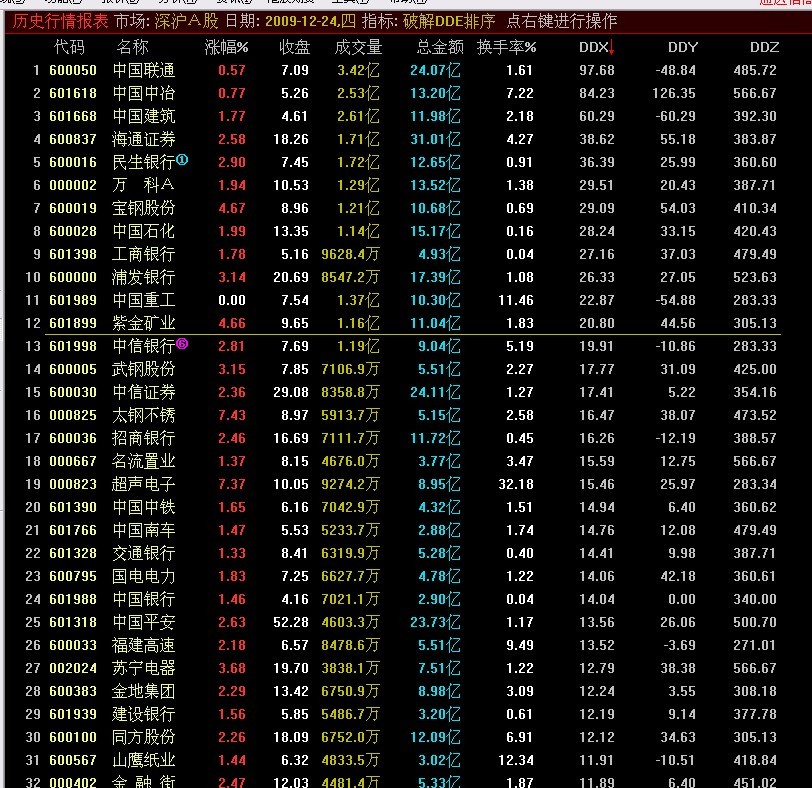Image resolution: width=812 pixels, height=788 pixels.
Task: Click DDY value 126.35 for 中国中冶
Action: pyautogui.click(x=673, y=93)
